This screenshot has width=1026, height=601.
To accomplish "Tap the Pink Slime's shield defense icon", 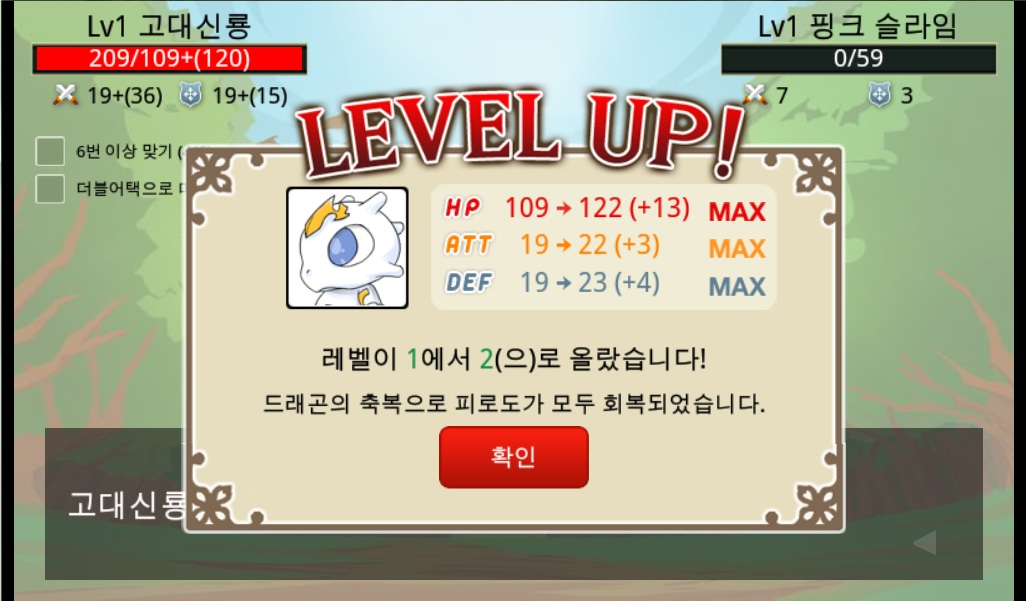I will pyautogui.click(x=879, y=96).
